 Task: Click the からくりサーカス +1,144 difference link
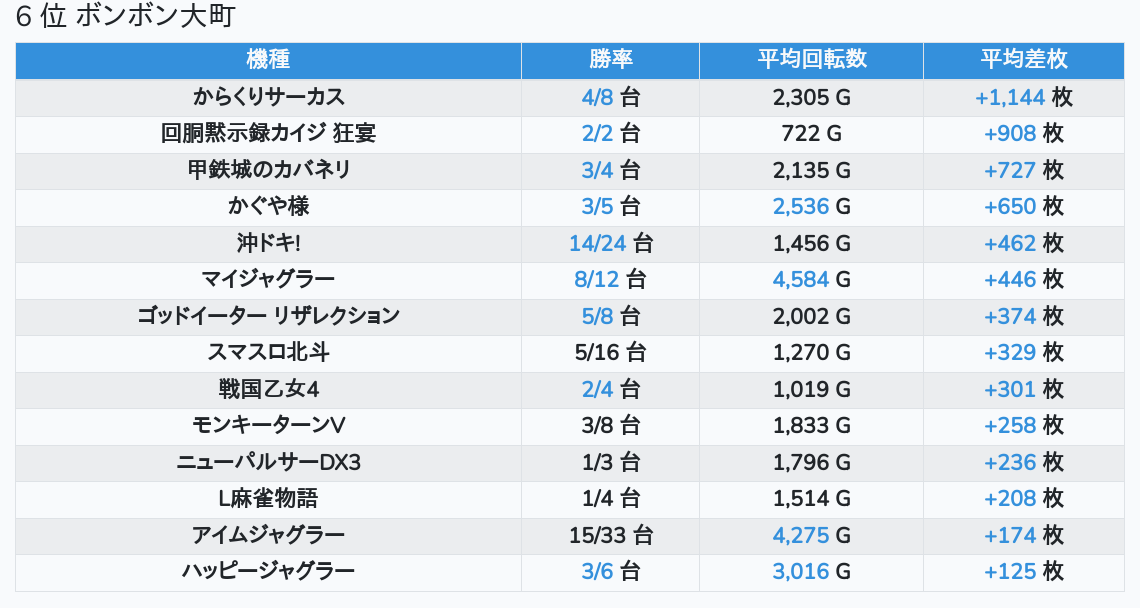pyautogui.click(x=1010, y=97)
